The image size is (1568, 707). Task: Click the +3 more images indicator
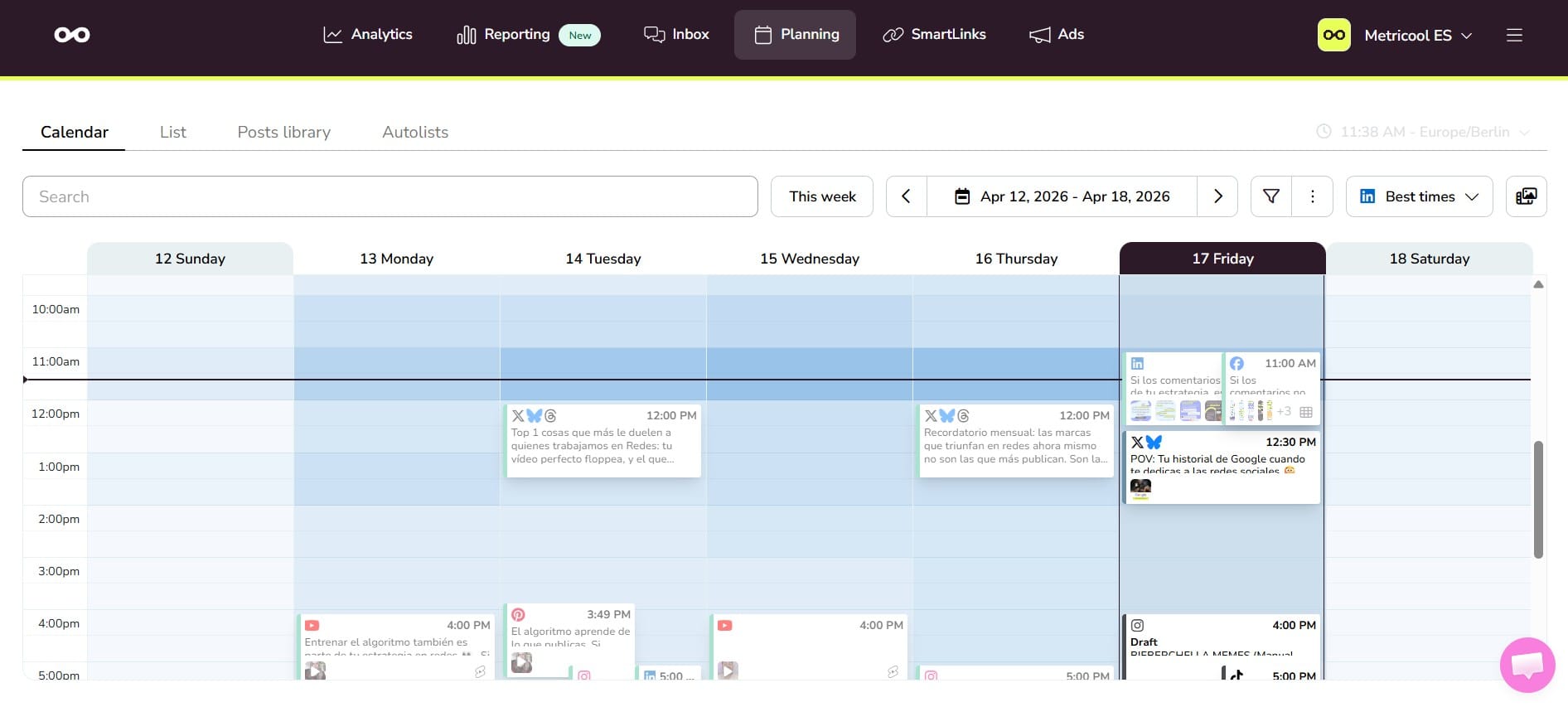click(x=1284, y=411)
